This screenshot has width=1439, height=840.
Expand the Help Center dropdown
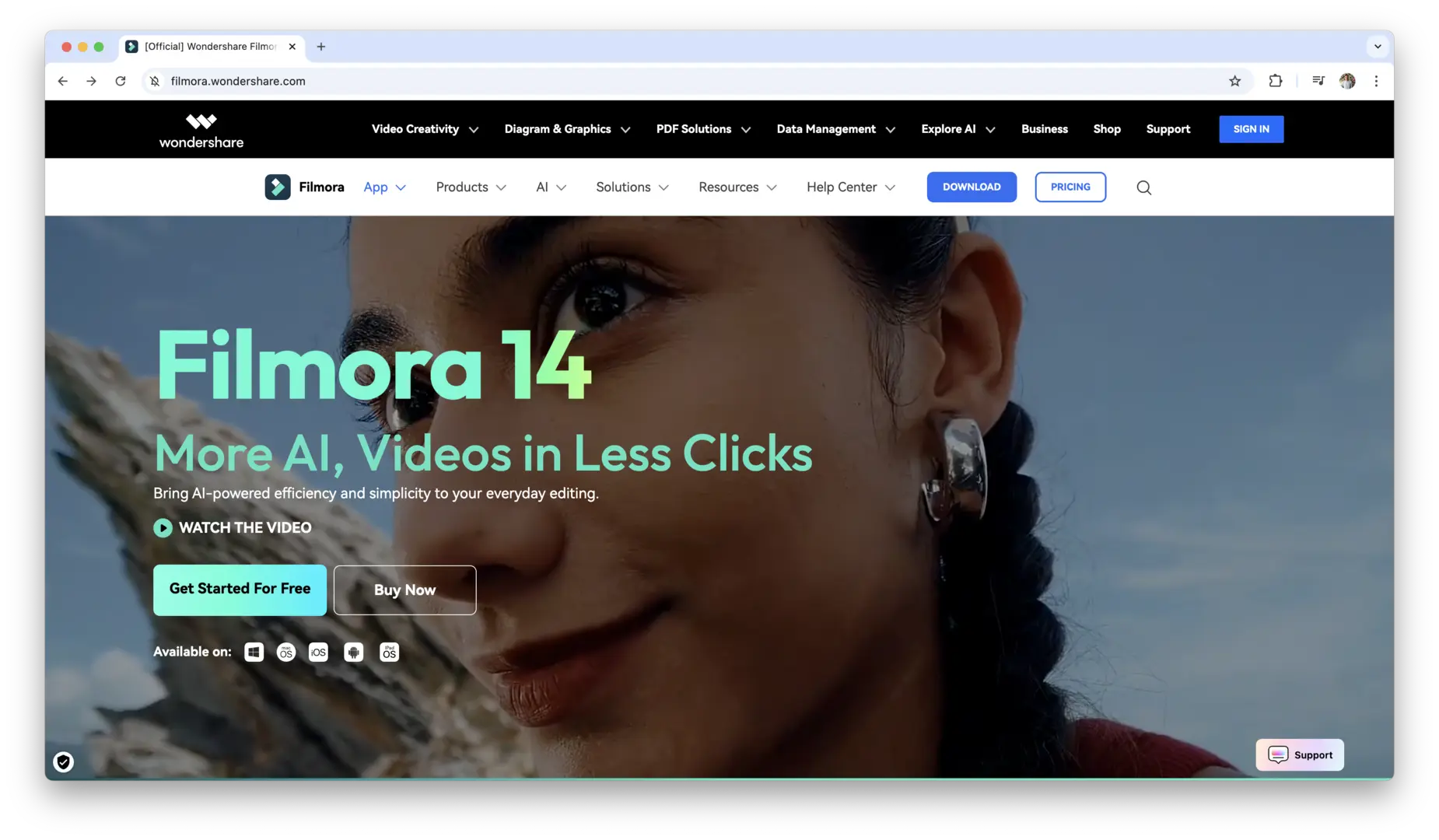coord(851,187)
